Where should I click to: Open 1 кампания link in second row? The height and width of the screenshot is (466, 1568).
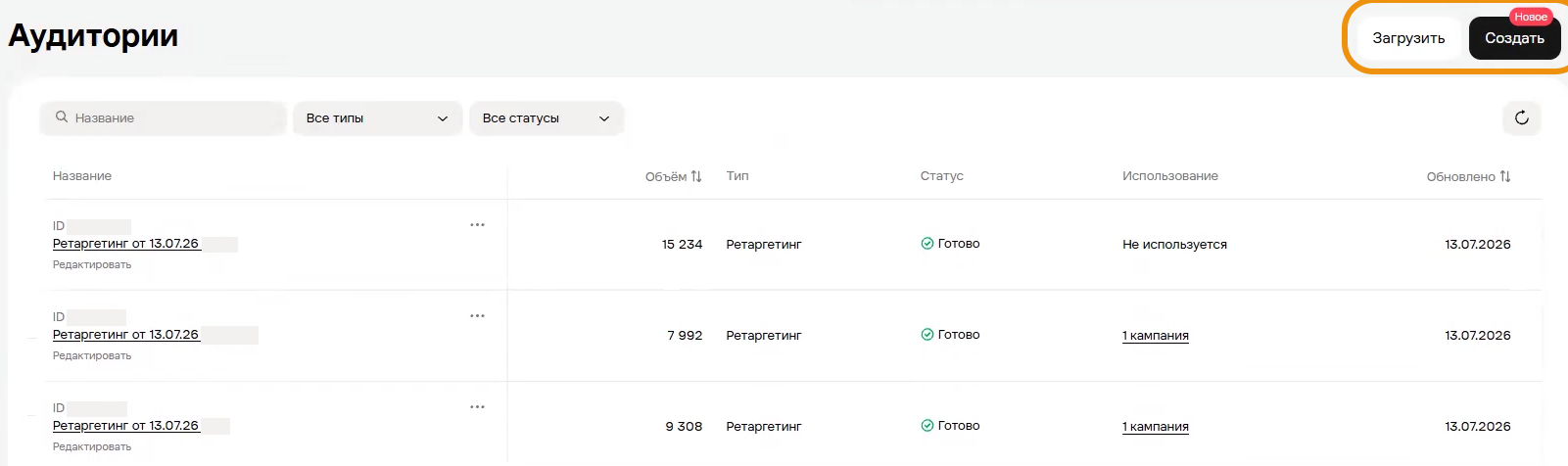pos(1156,336)
